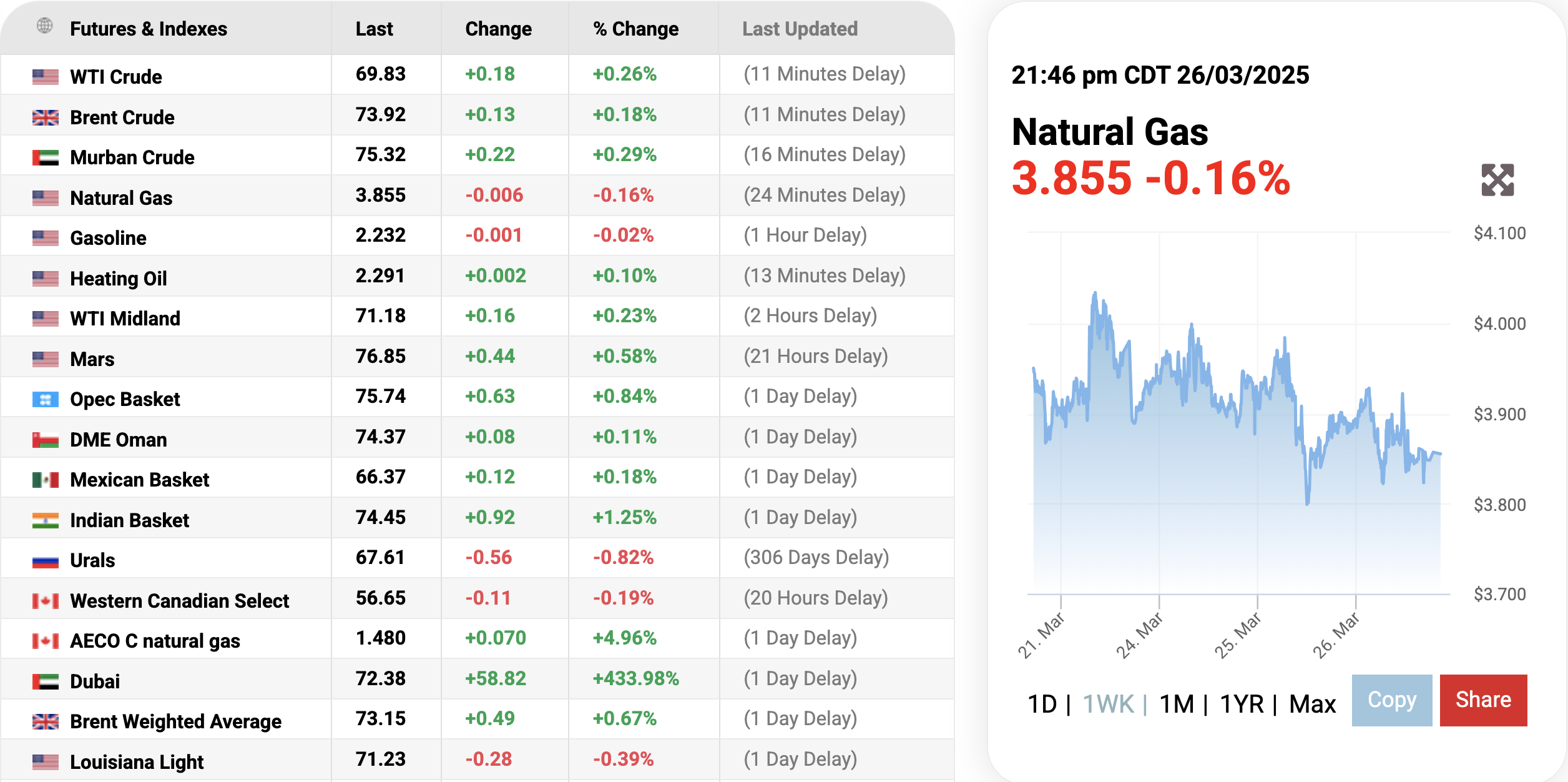Image resolution: width=1568 pixels, height=782 pixels.
Task: Switch chart to 1YR range
Action: tap(1242, 704)
